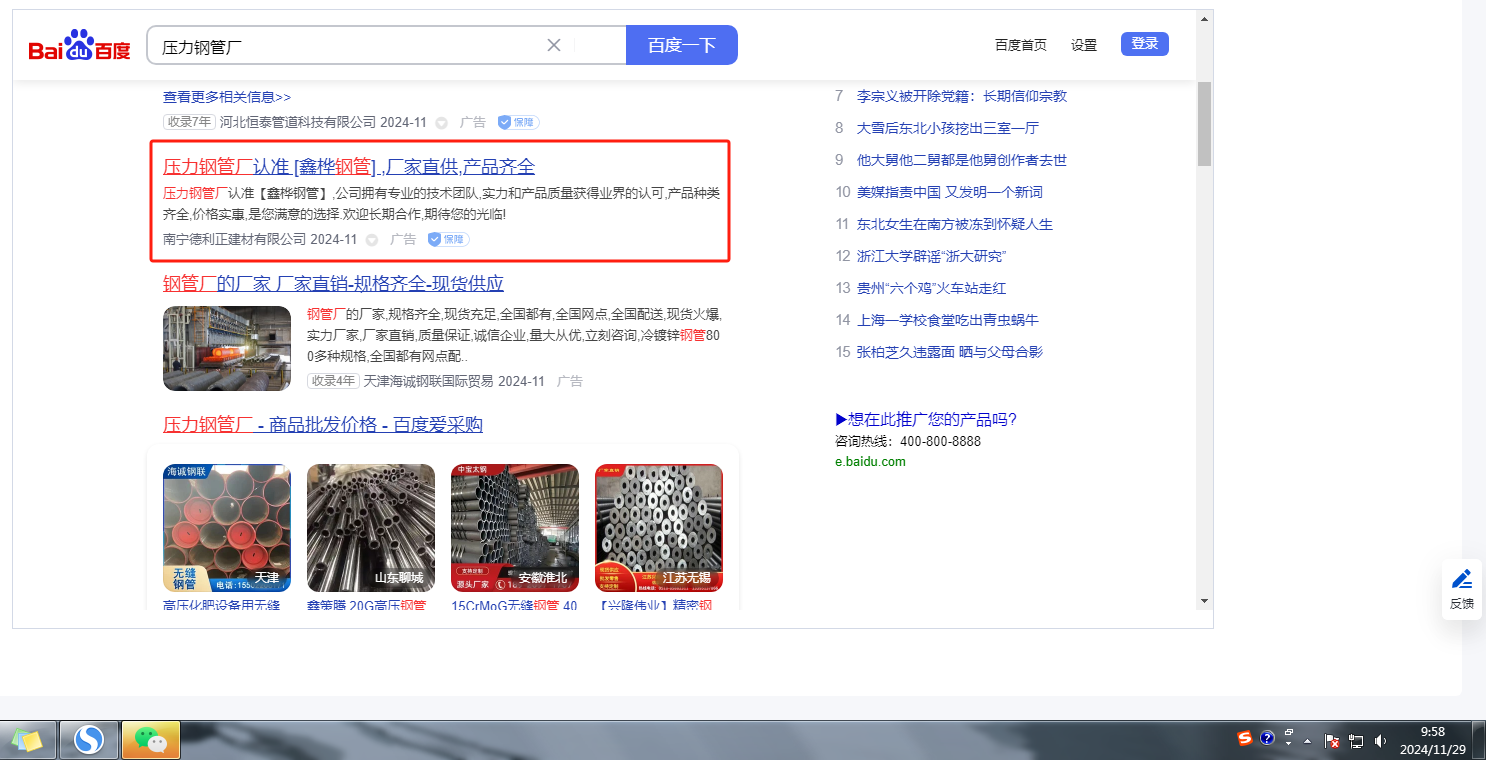Click the scrollbar down arrow

[x=1204, y=601]
